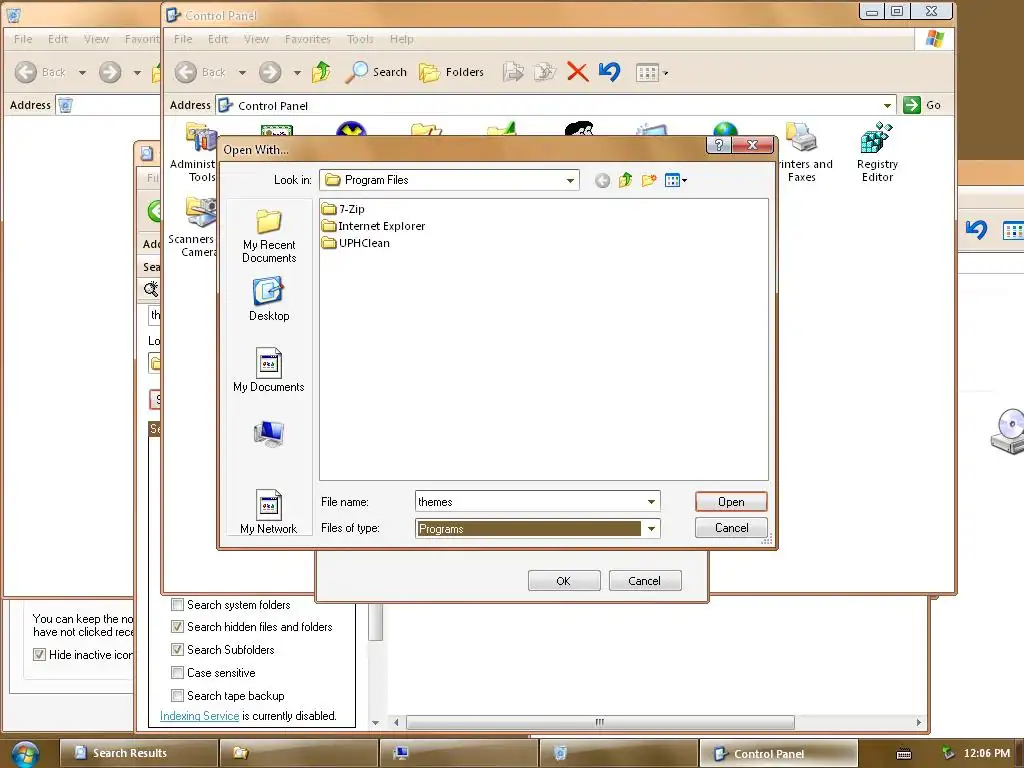Click Move To icon in Control Panel toolbar
Image resolution: width=1024 pixels, height=768 pixels.
click(513, 72)
